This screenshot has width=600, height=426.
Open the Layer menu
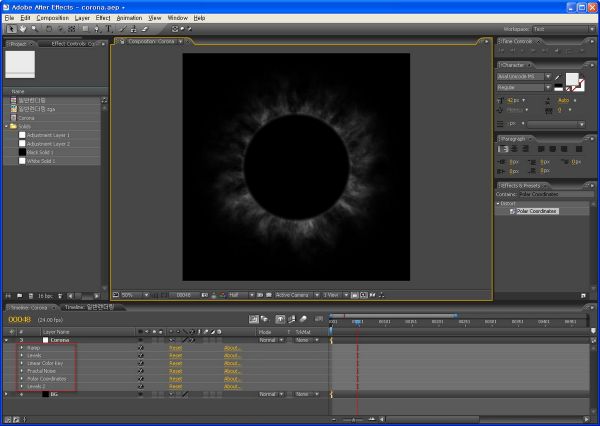pyautogui.click(x=82, y=18)
